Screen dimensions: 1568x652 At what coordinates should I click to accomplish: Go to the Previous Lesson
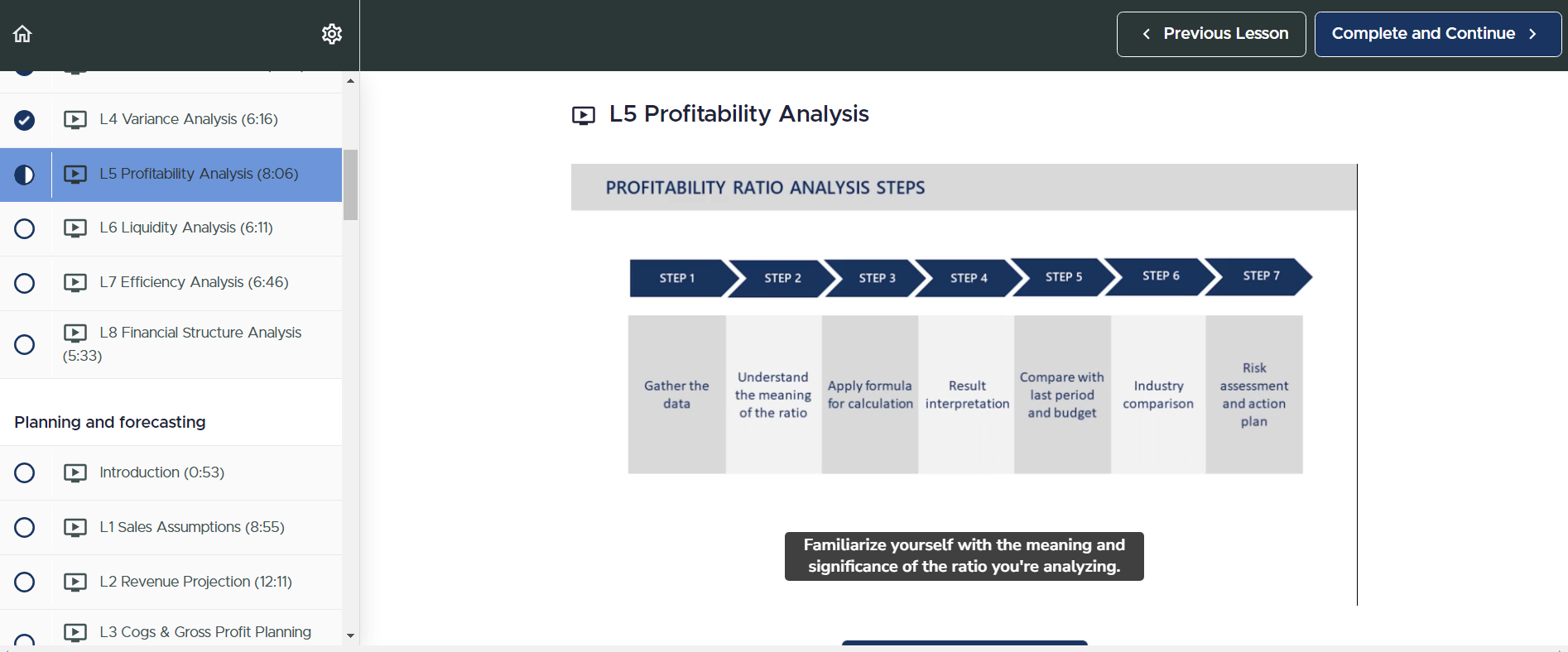(x=1210, y=34)
